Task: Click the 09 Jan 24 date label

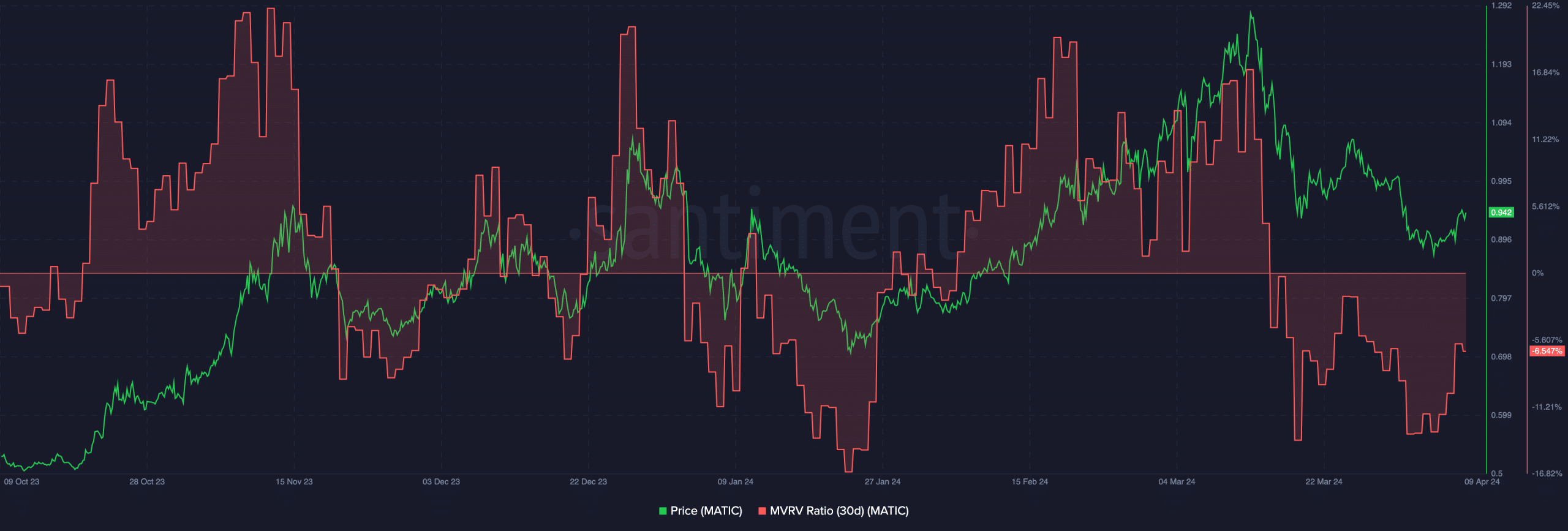Action: point(736,481)
